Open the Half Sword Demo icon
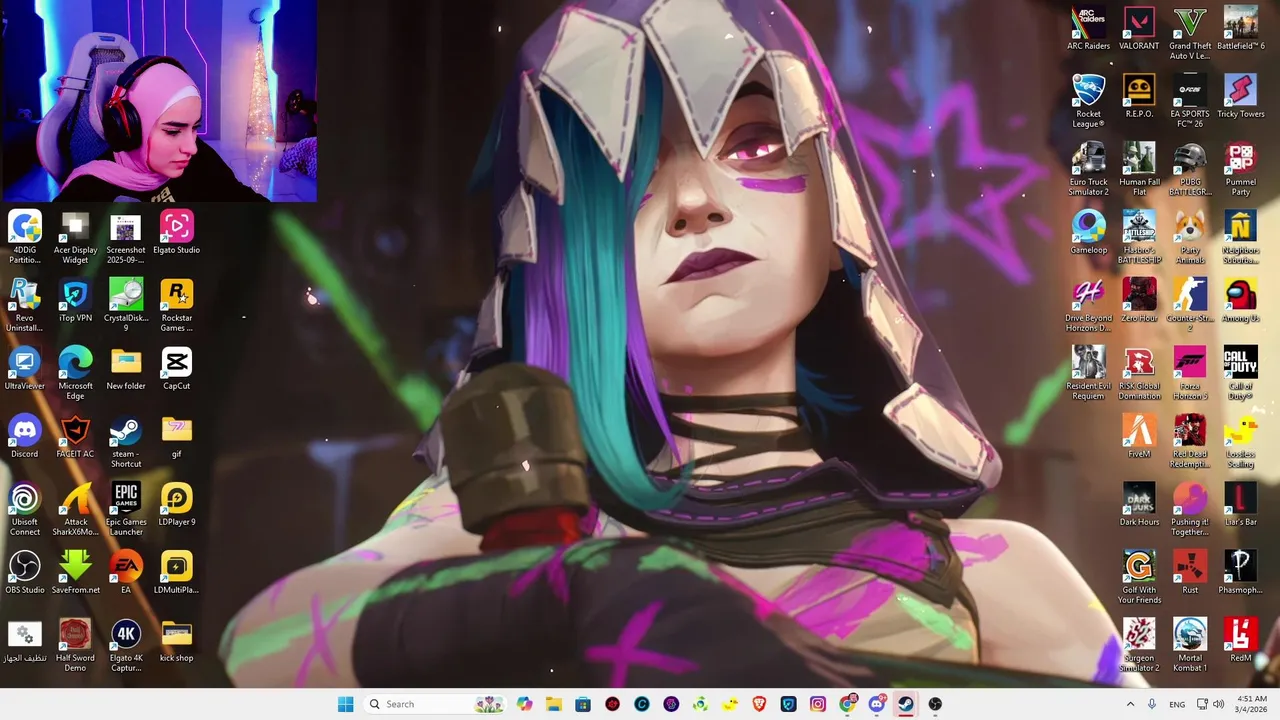1280x720 pixels. click(75, 645)
